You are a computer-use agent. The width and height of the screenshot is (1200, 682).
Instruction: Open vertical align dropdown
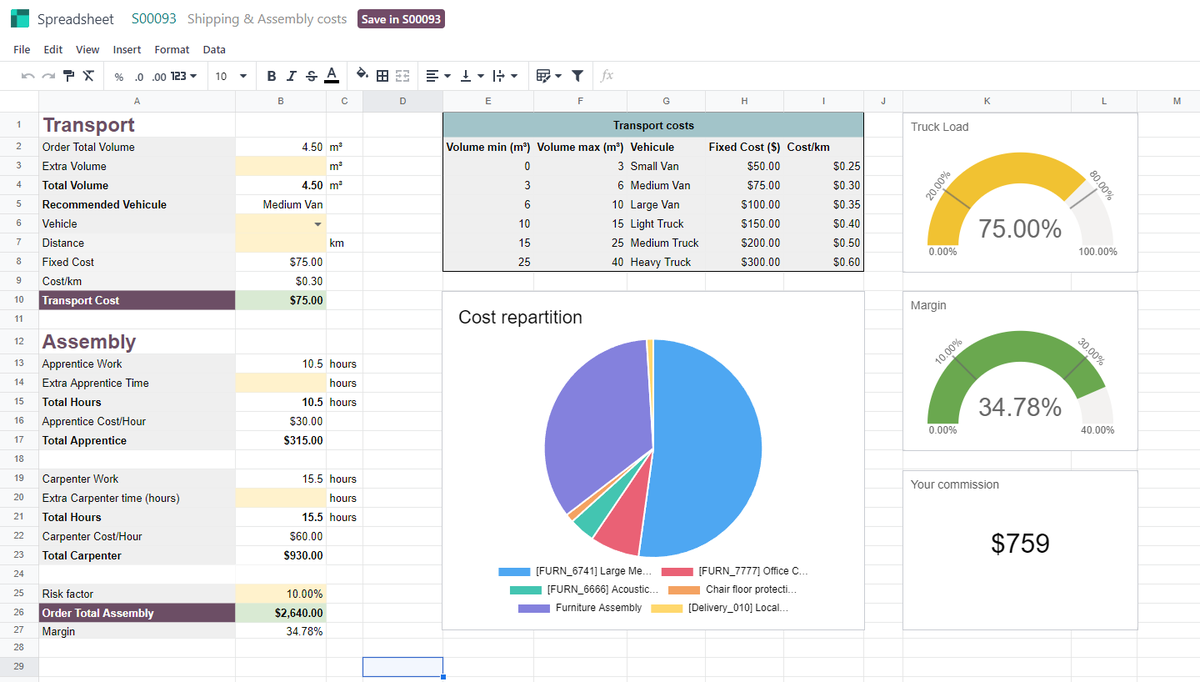pyautogui.click(x=471, y=76)
